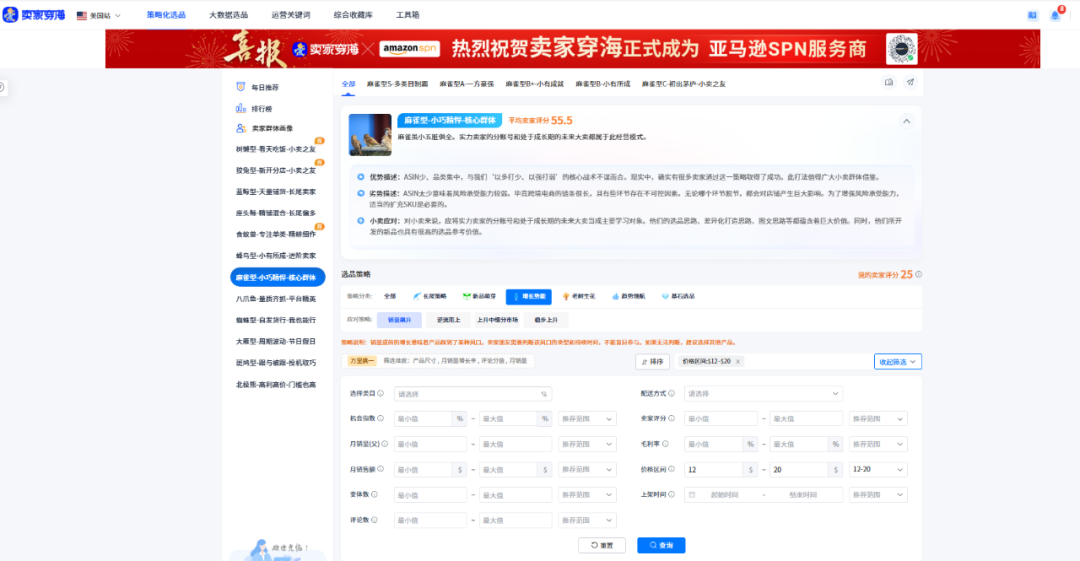The height and width of the screenshot is (561, 1080).
Task: Switch to the 麻雀型A tab
Action: pos(466,84)
